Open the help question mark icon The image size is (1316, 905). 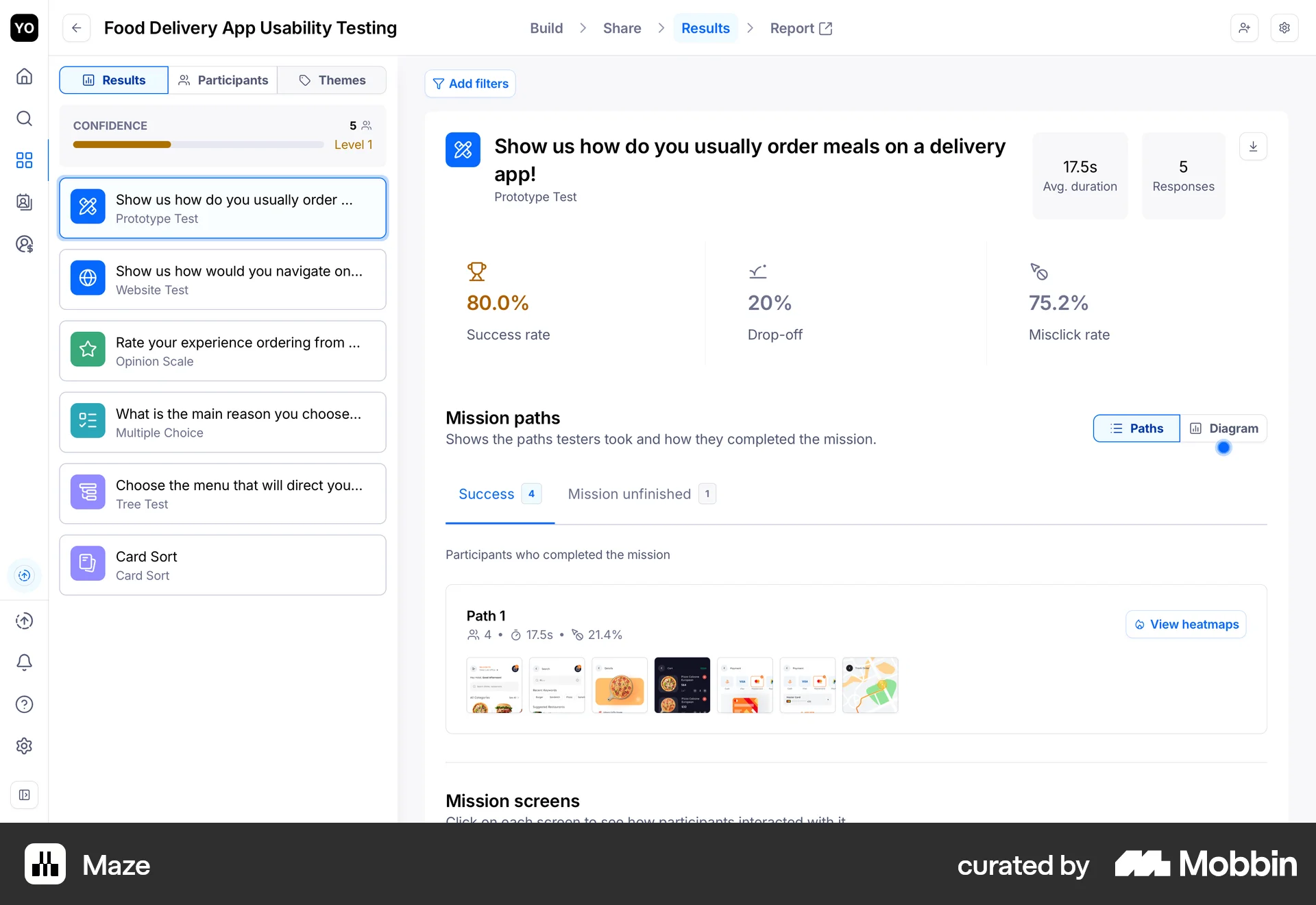(x=24, y=704)
